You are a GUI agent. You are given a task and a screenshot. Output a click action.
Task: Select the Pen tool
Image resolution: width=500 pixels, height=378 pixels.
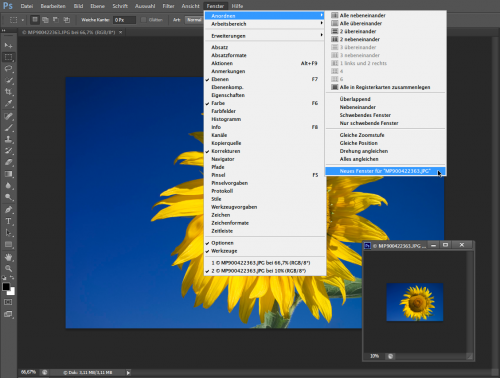(8, 210)
